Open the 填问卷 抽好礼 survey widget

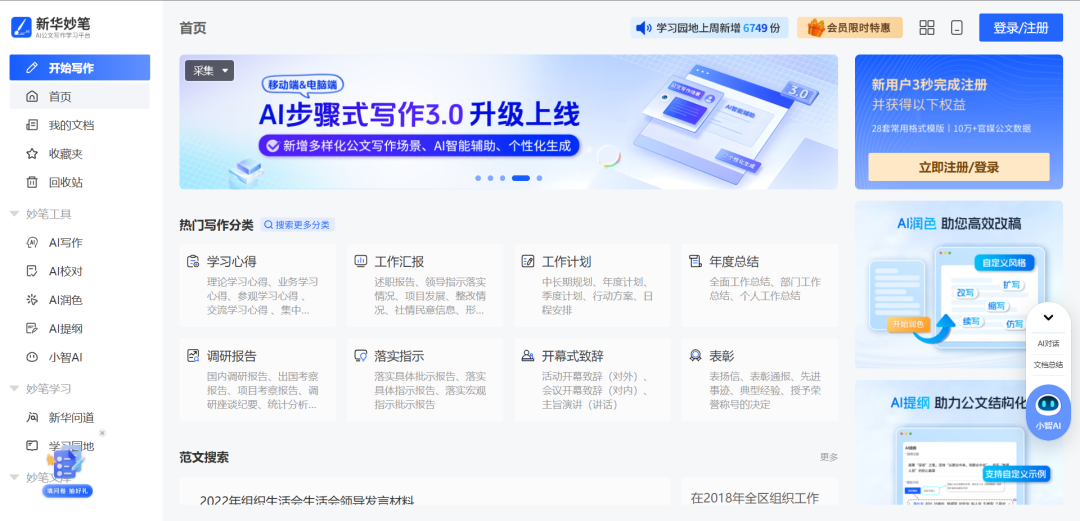[67, 472]
